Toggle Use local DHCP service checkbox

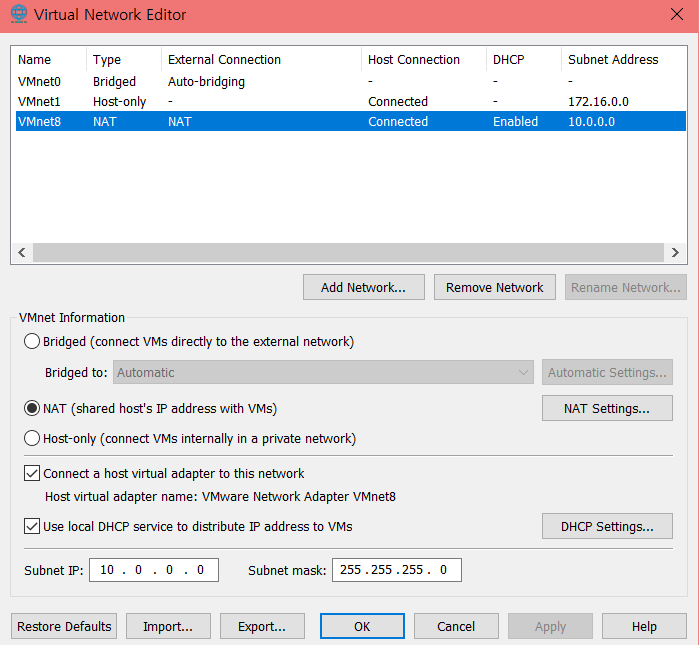[32, 526]
